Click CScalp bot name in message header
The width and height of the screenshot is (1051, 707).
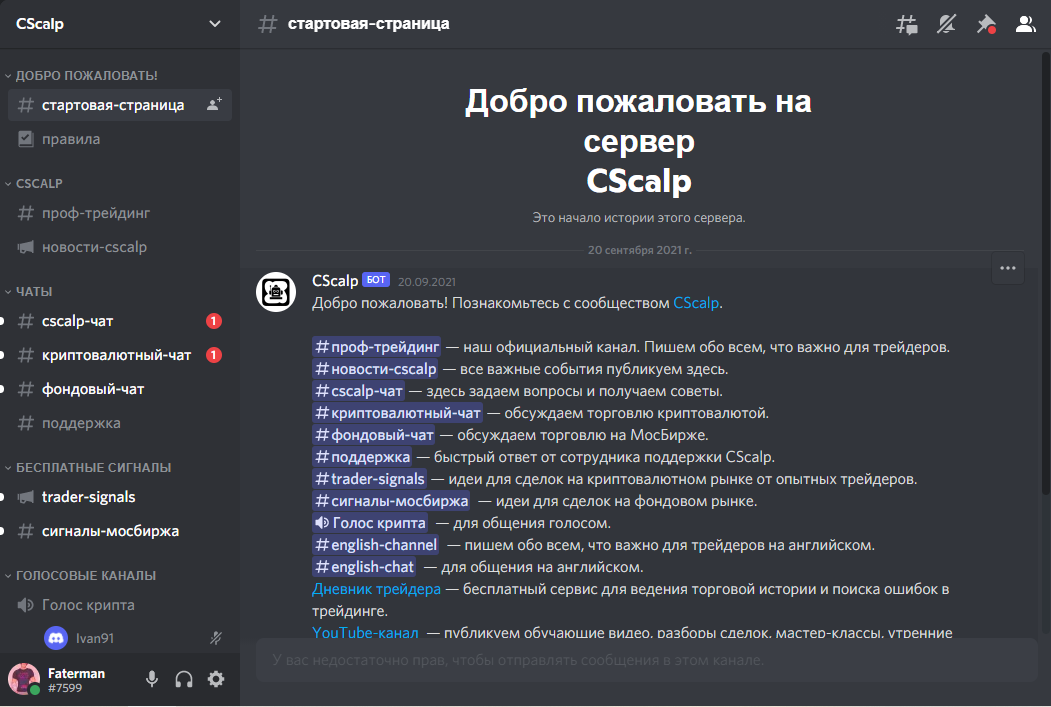pyautogui.click(x=335, y=281)
